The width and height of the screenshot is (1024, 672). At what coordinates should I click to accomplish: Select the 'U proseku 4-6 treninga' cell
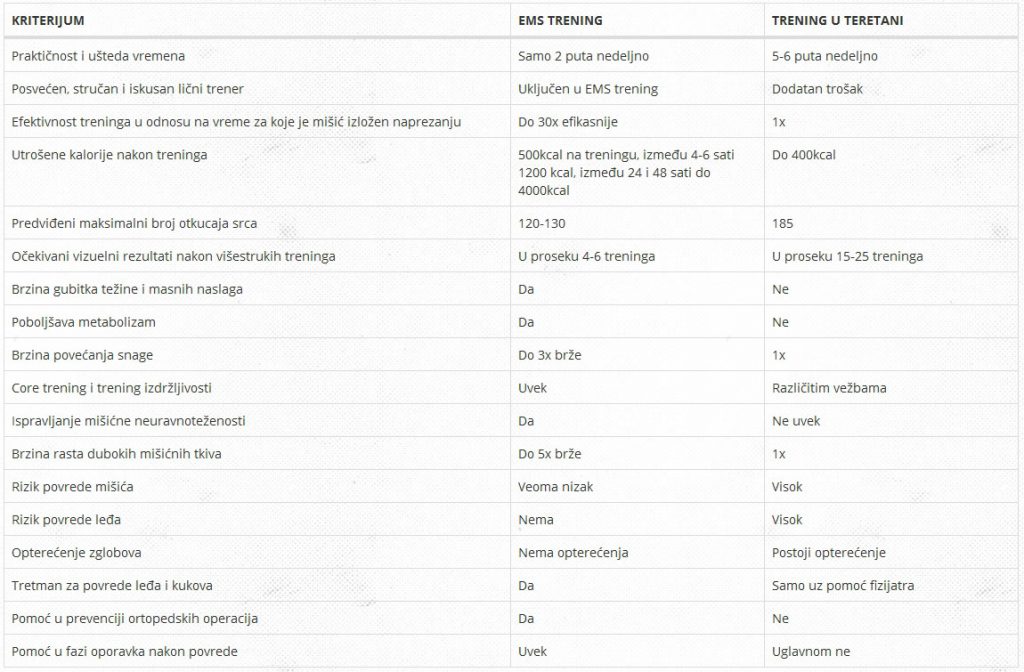point(586,256)
